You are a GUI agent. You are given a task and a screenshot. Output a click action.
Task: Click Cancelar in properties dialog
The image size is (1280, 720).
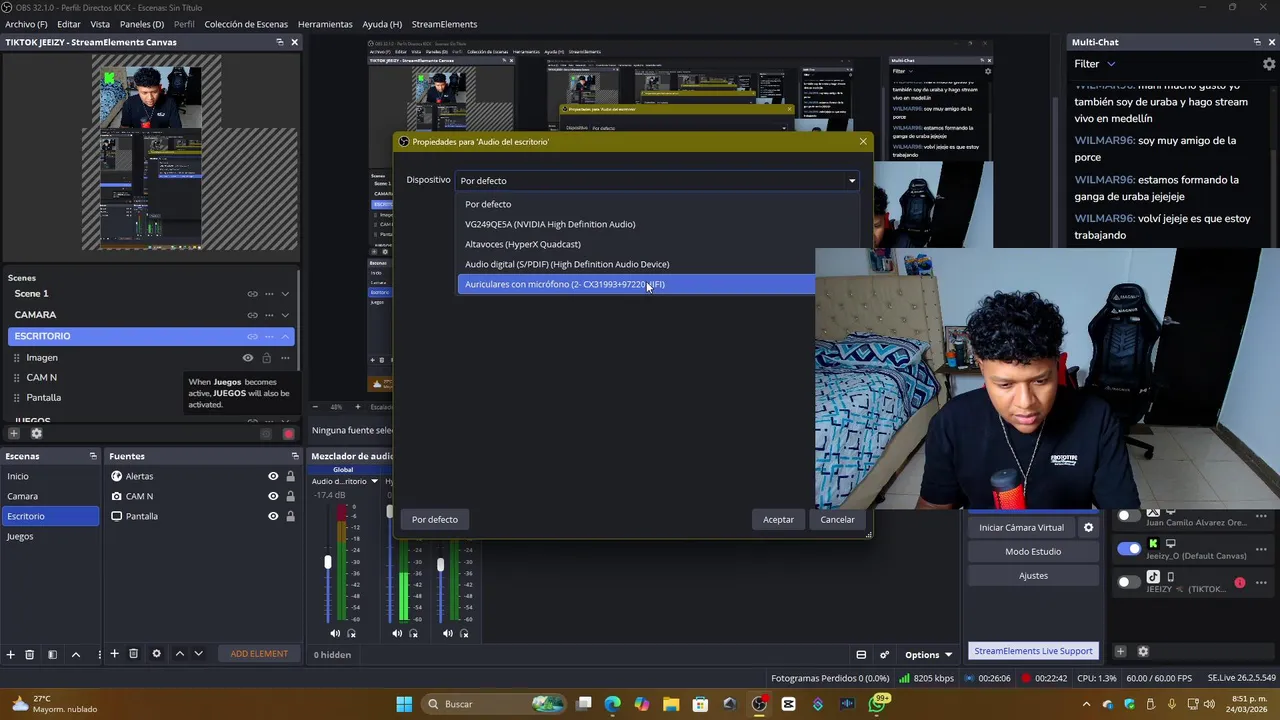tap(837, 519)
